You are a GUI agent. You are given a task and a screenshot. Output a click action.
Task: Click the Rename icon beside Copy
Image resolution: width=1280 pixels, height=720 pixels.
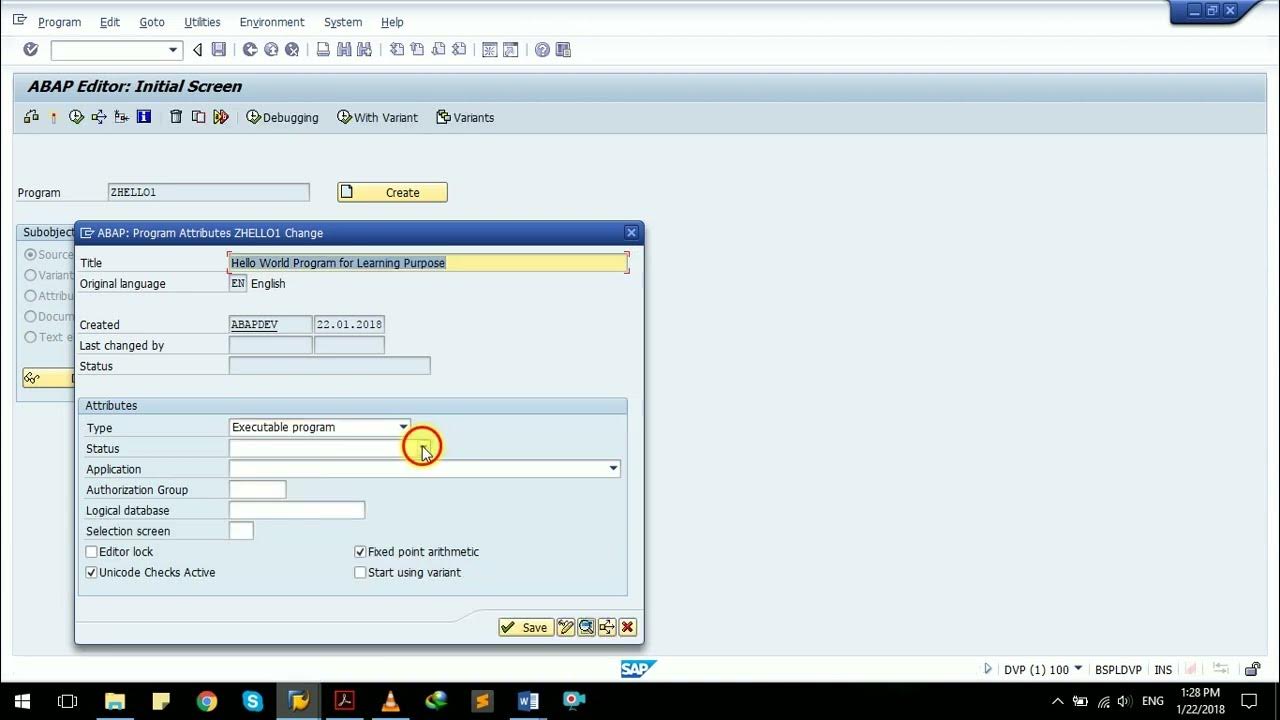pos(221,117)
